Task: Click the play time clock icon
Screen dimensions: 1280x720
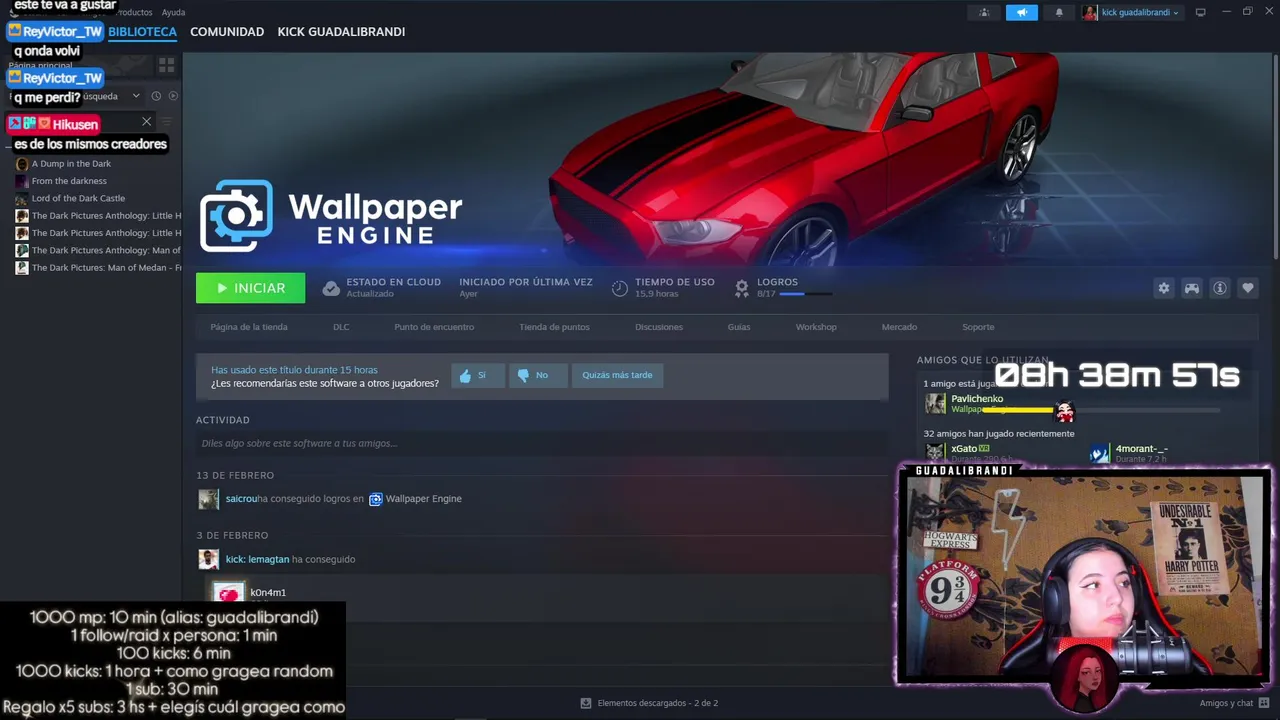Action: [x=620, y=288]
